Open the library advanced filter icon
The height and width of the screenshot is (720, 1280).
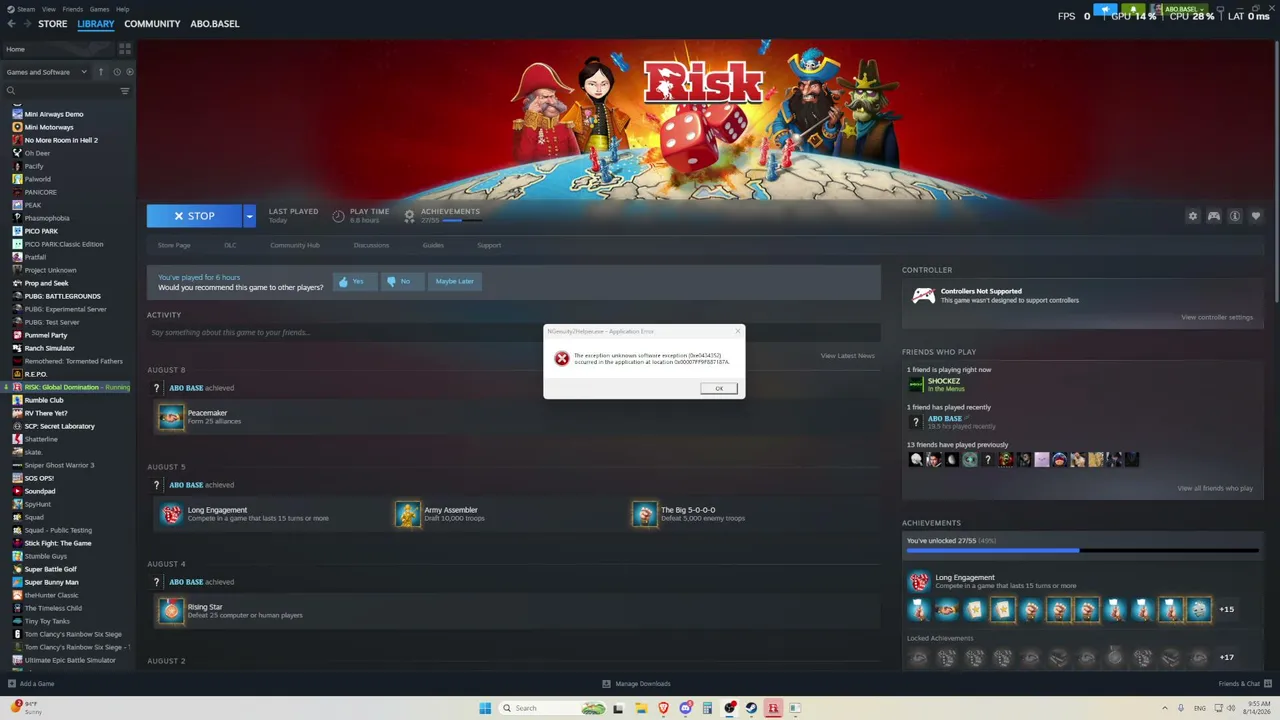point(125,91)
